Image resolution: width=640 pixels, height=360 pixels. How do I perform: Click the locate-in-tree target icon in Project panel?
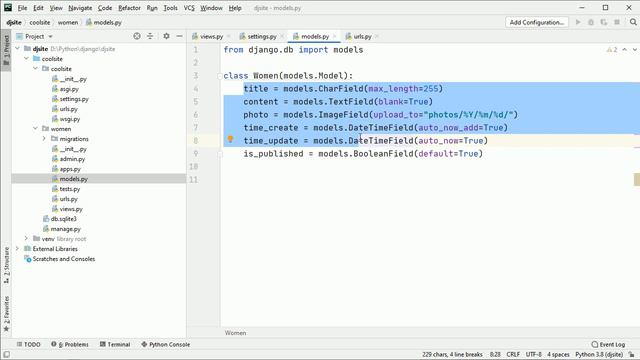coord(137,36)
